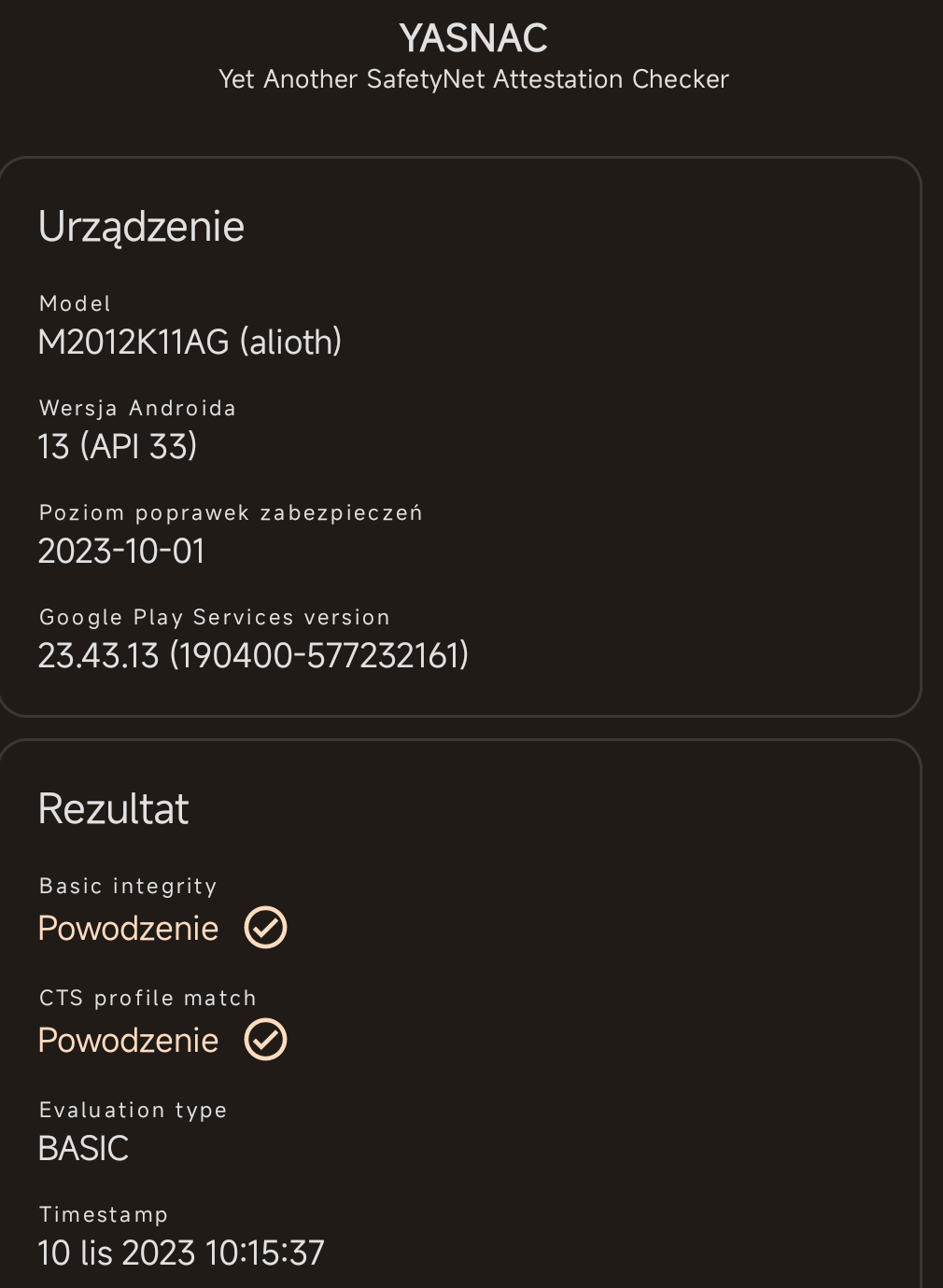Select the Rezultat card heading
This screenshot has width=943, height=1288.
click(113, 809)
